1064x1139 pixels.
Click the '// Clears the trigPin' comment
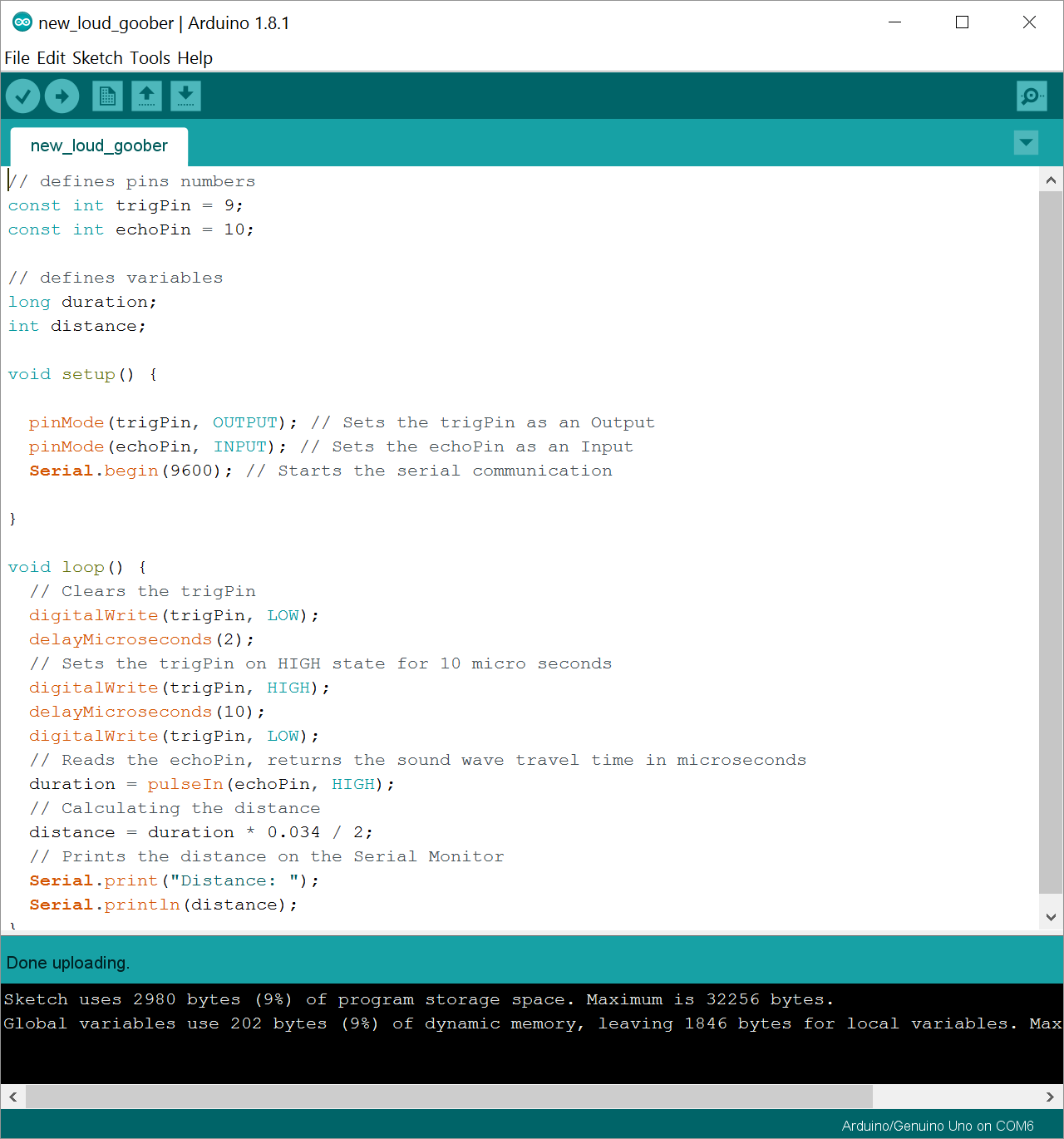[142, 591]
